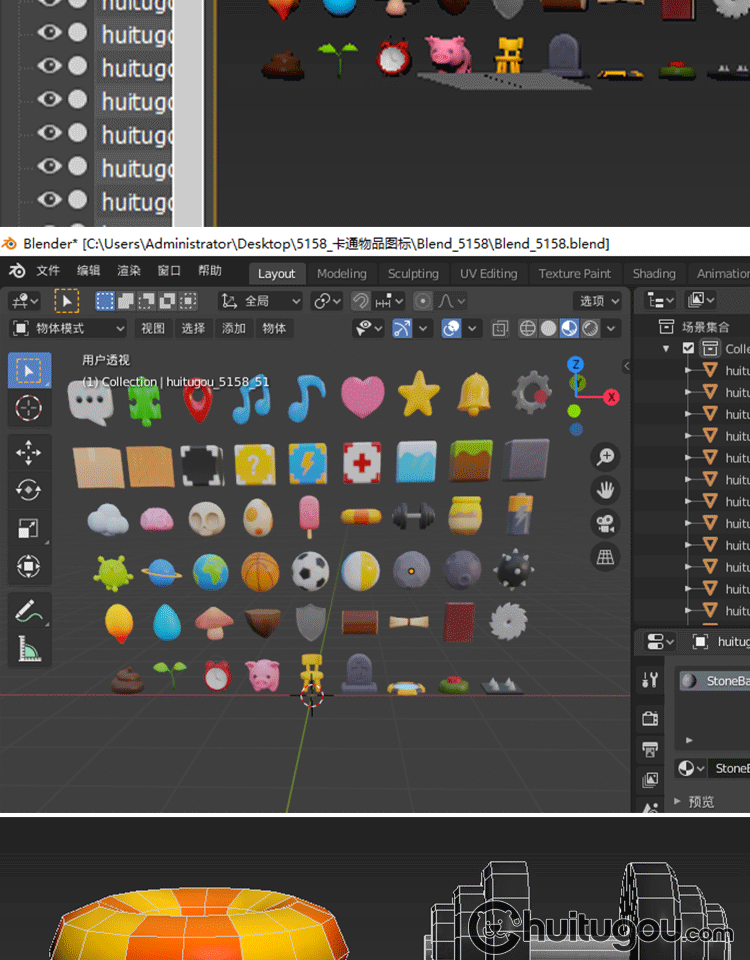
Task: Uncheck the Collection checkbox in the outliner
Action: tap(688, 349)
